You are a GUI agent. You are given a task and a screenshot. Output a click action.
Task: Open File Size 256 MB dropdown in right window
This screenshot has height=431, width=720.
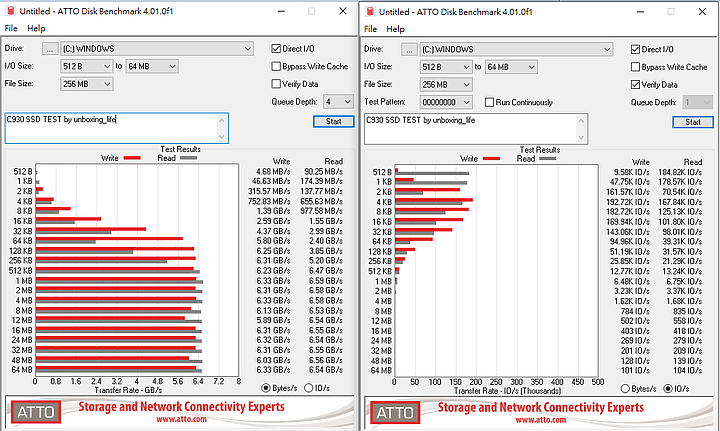(446, 85)
